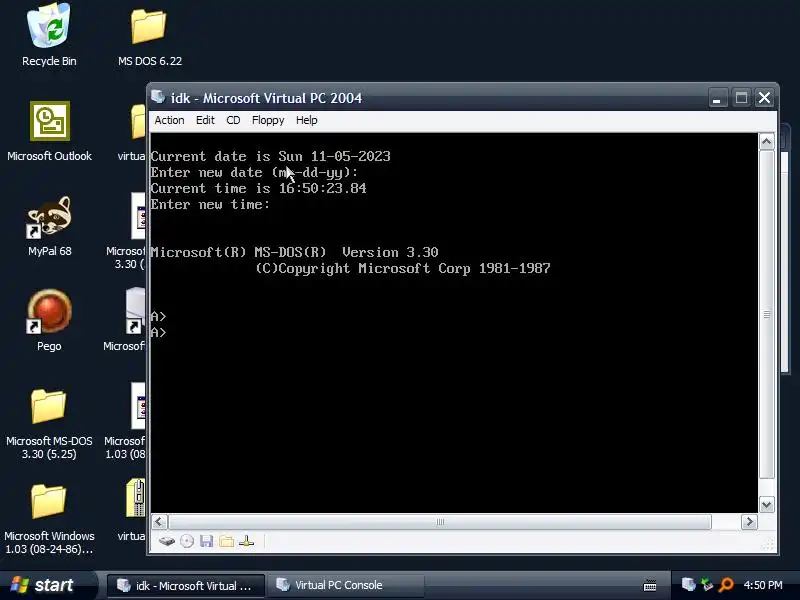The width and height of the screenshot is (800, 600).
Task: Click the last A> DOS prompt line
Action: [x=159, y=332]
